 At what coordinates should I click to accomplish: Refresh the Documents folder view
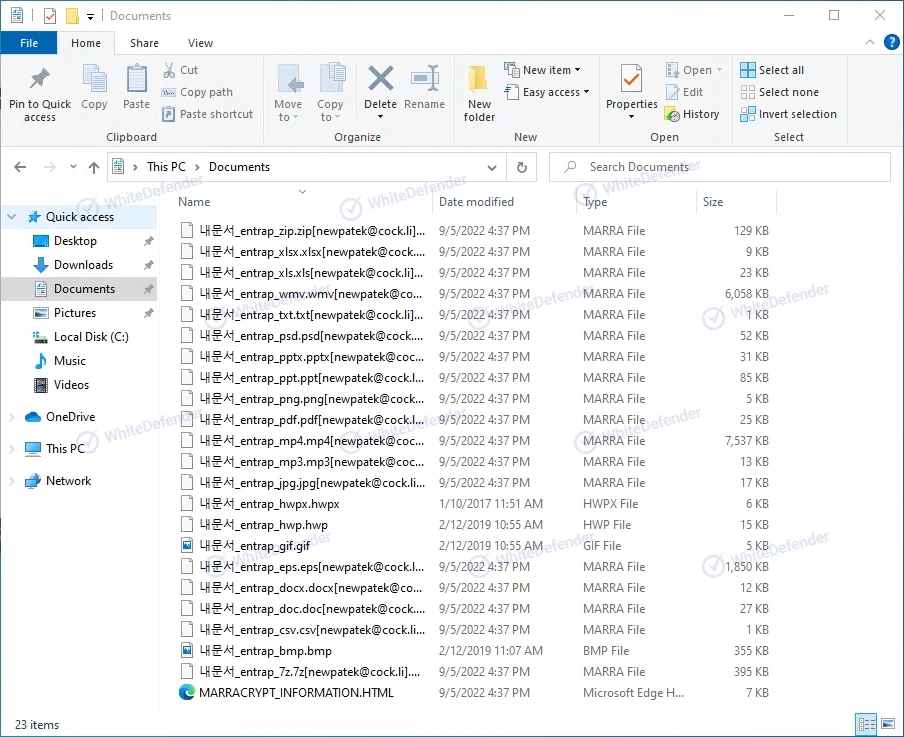tap(521, 167)
